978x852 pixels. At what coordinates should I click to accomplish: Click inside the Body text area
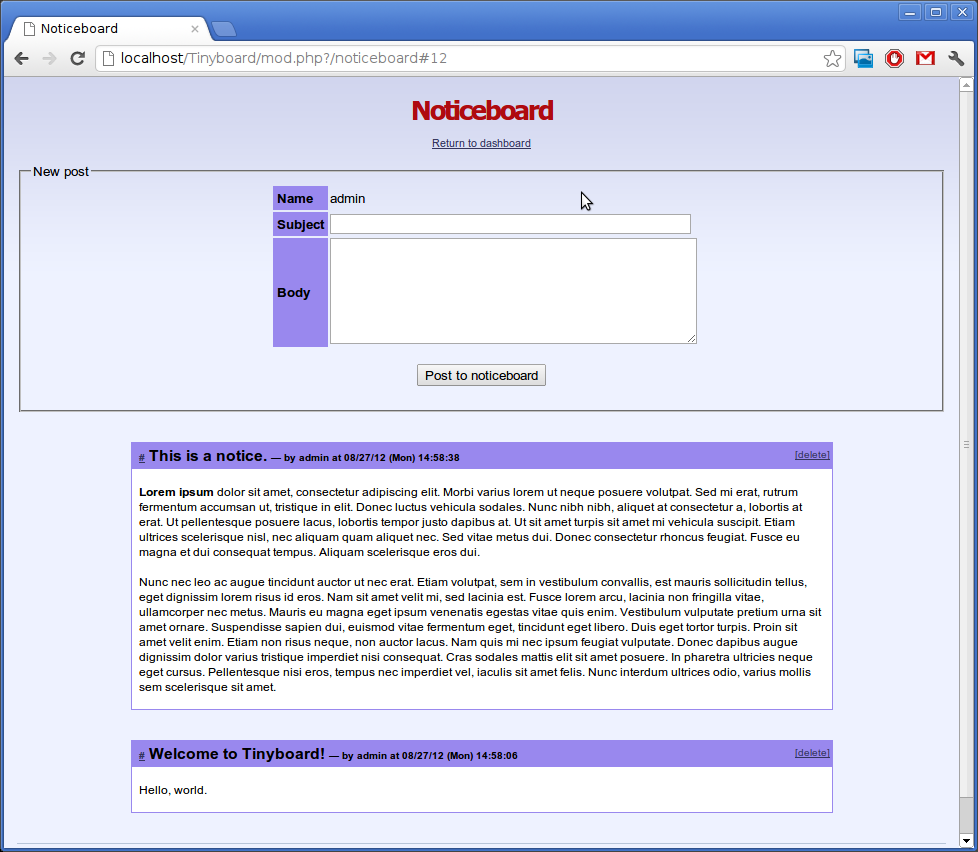(512, 291)
